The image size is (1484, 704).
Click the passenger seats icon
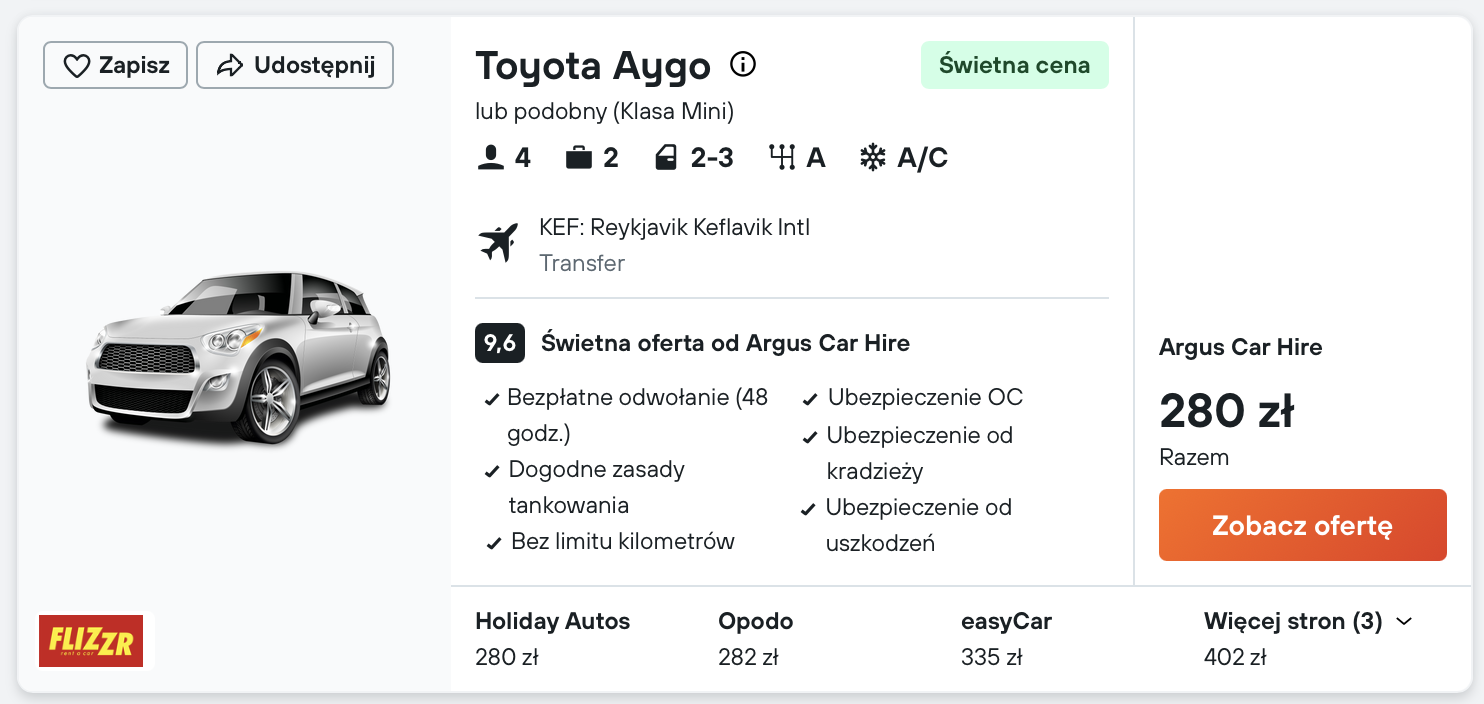click(x=491, y=158)
